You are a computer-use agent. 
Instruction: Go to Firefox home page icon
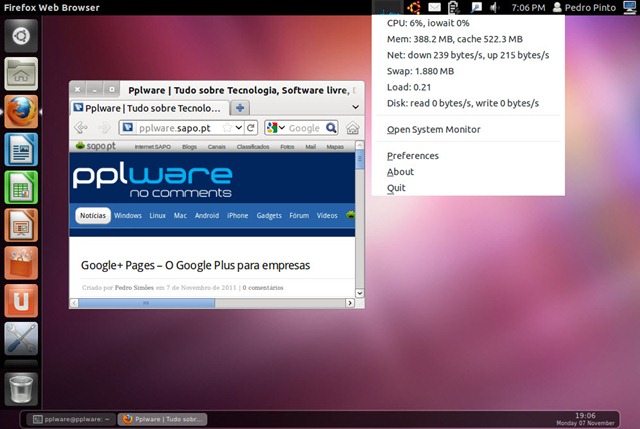353,128
